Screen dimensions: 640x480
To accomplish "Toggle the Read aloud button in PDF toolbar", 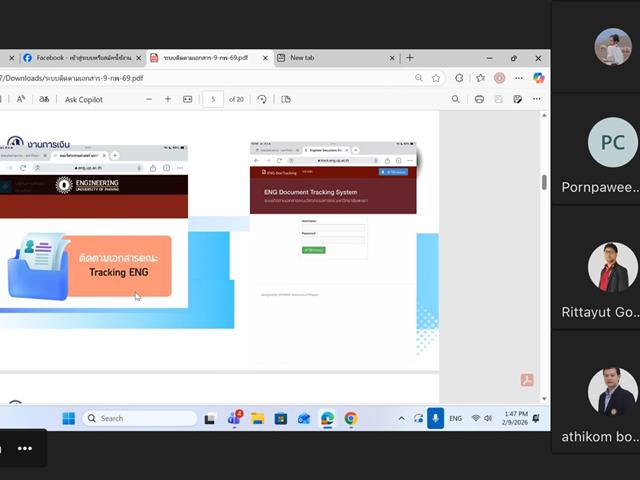I will point(21,99).
